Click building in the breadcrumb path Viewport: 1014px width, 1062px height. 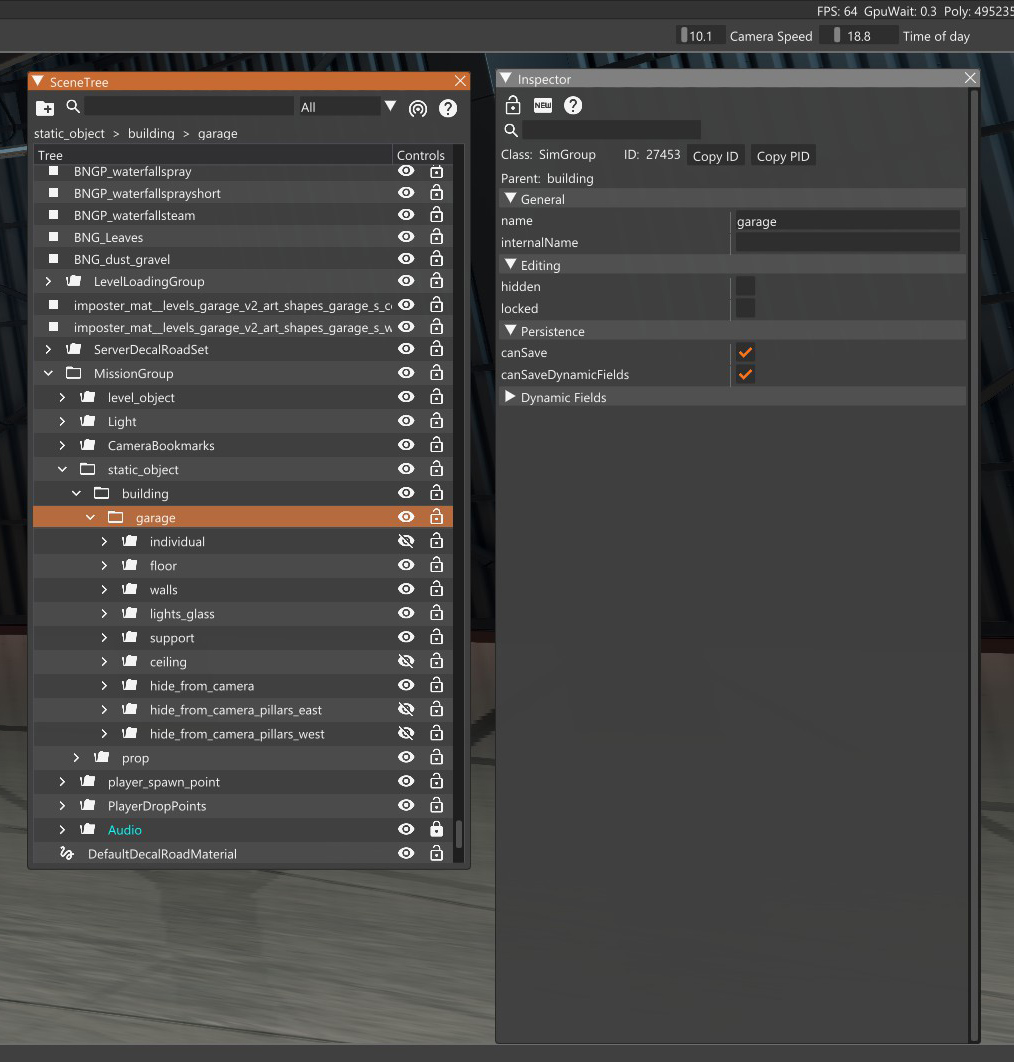click(x=151, y=133)
